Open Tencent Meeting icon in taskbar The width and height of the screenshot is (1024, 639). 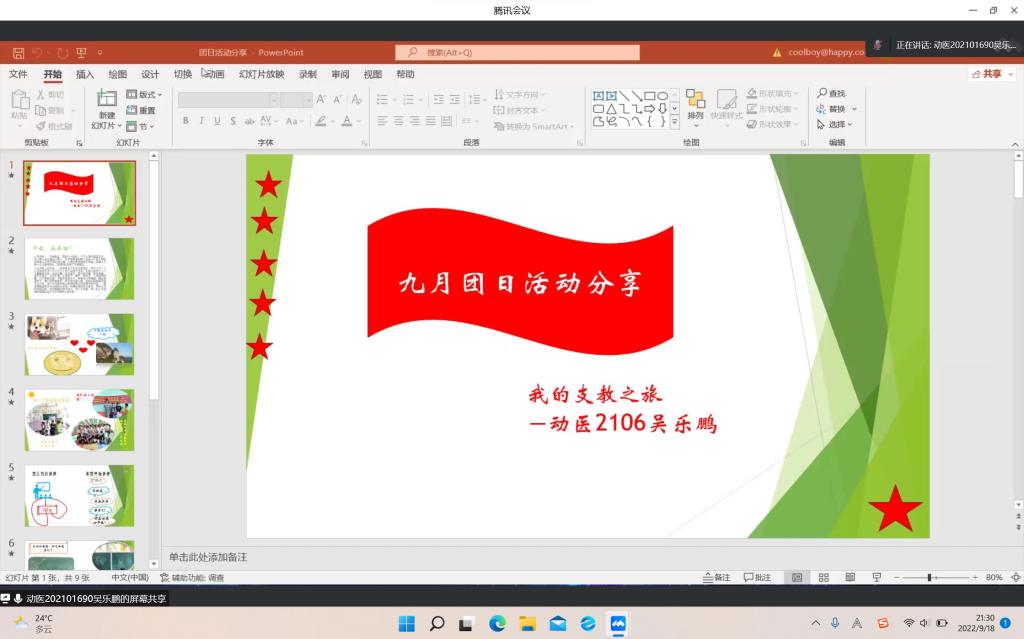click(619, 624)
